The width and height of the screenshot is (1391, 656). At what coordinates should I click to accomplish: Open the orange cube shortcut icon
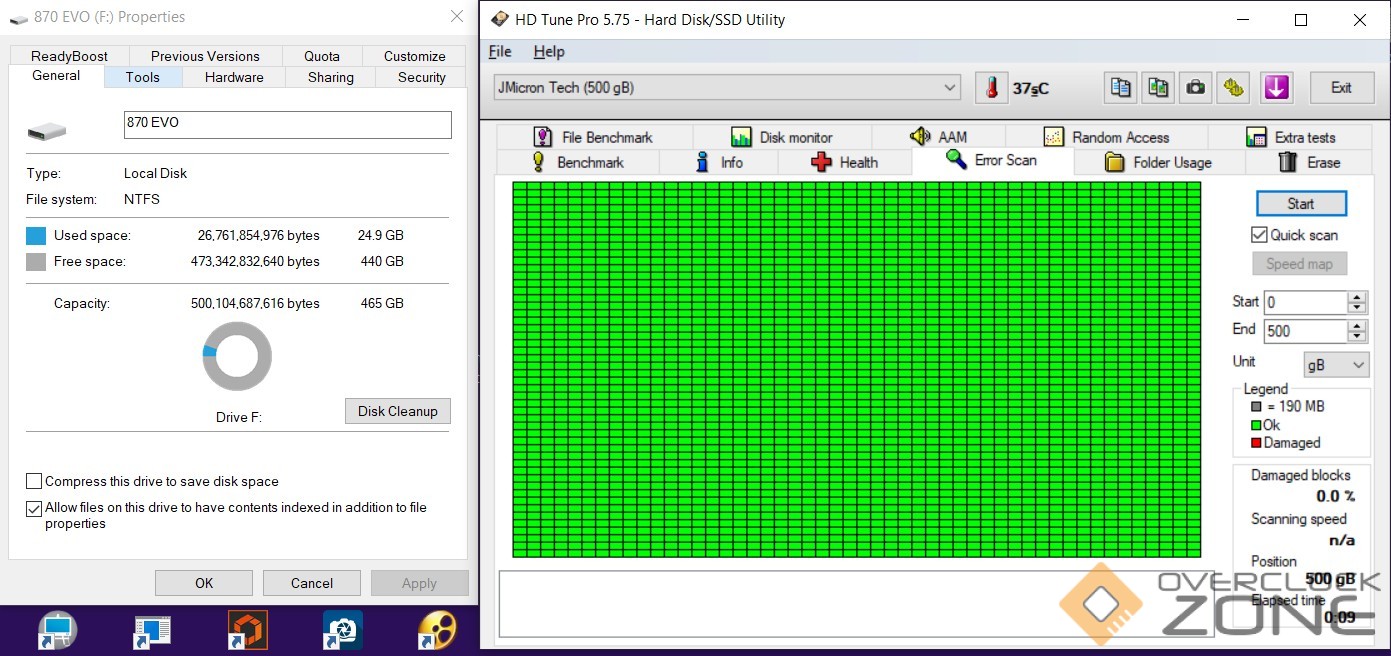tap(248, 631)
